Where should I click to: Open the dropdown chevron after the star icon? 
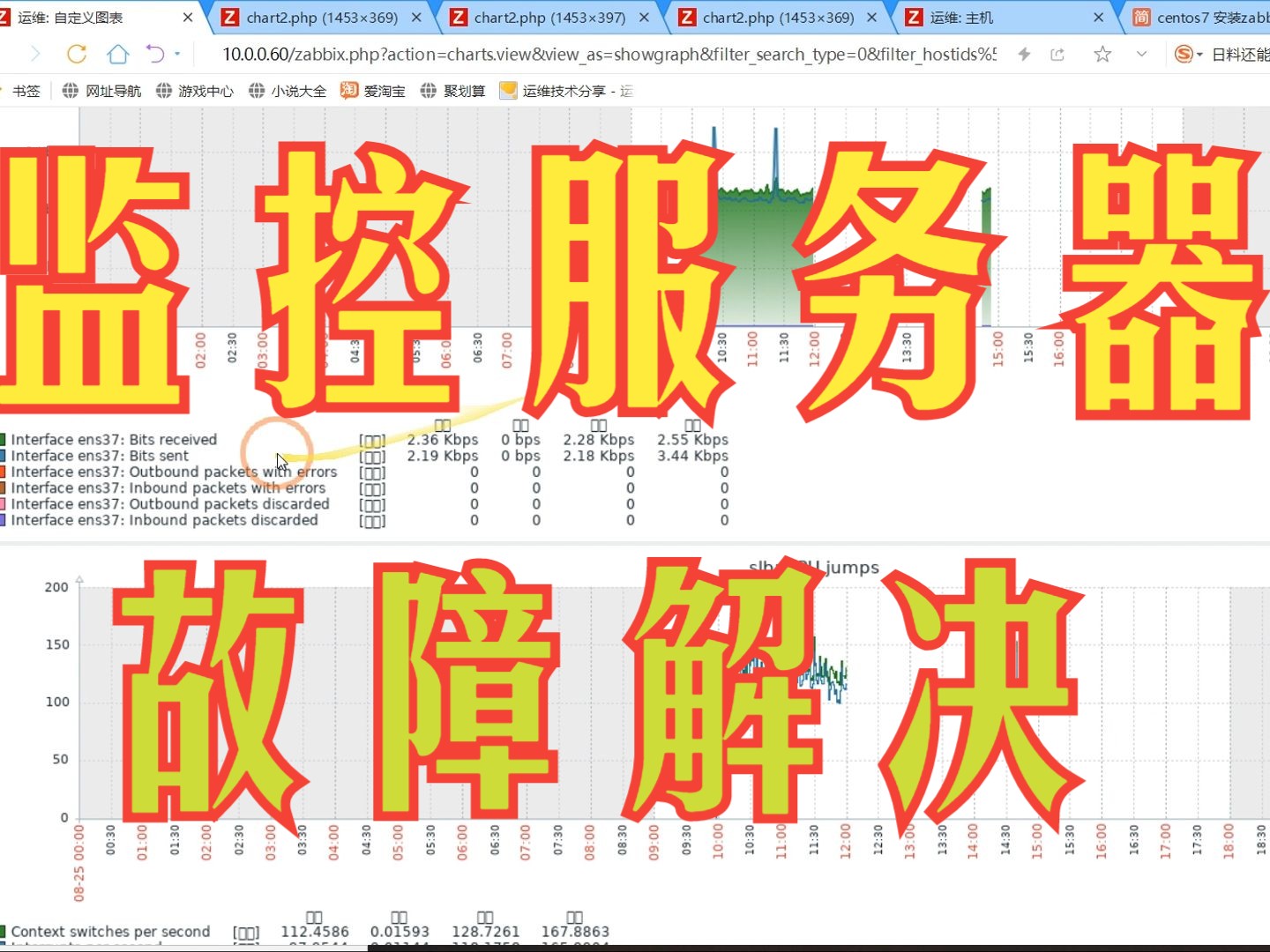(1141, 54)
